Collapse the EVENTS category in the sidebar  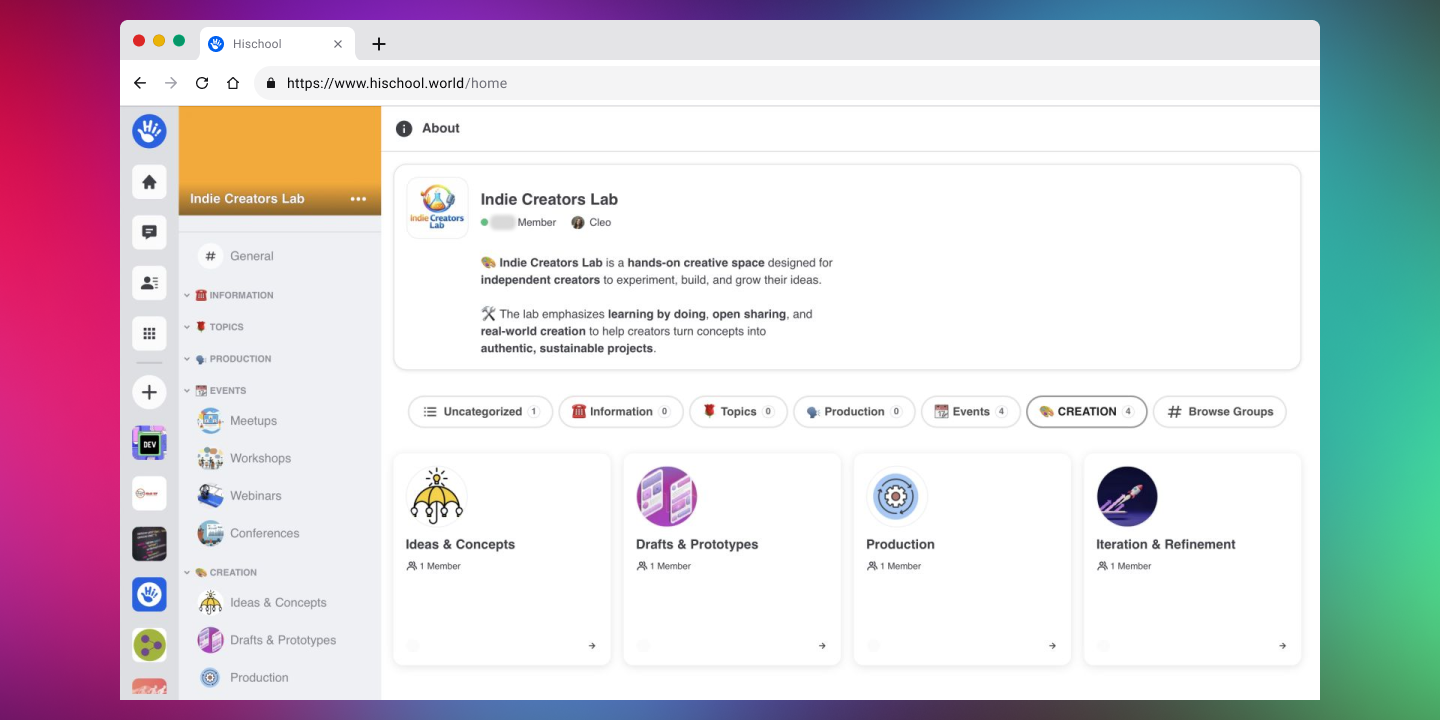click(x=187, y=391)
